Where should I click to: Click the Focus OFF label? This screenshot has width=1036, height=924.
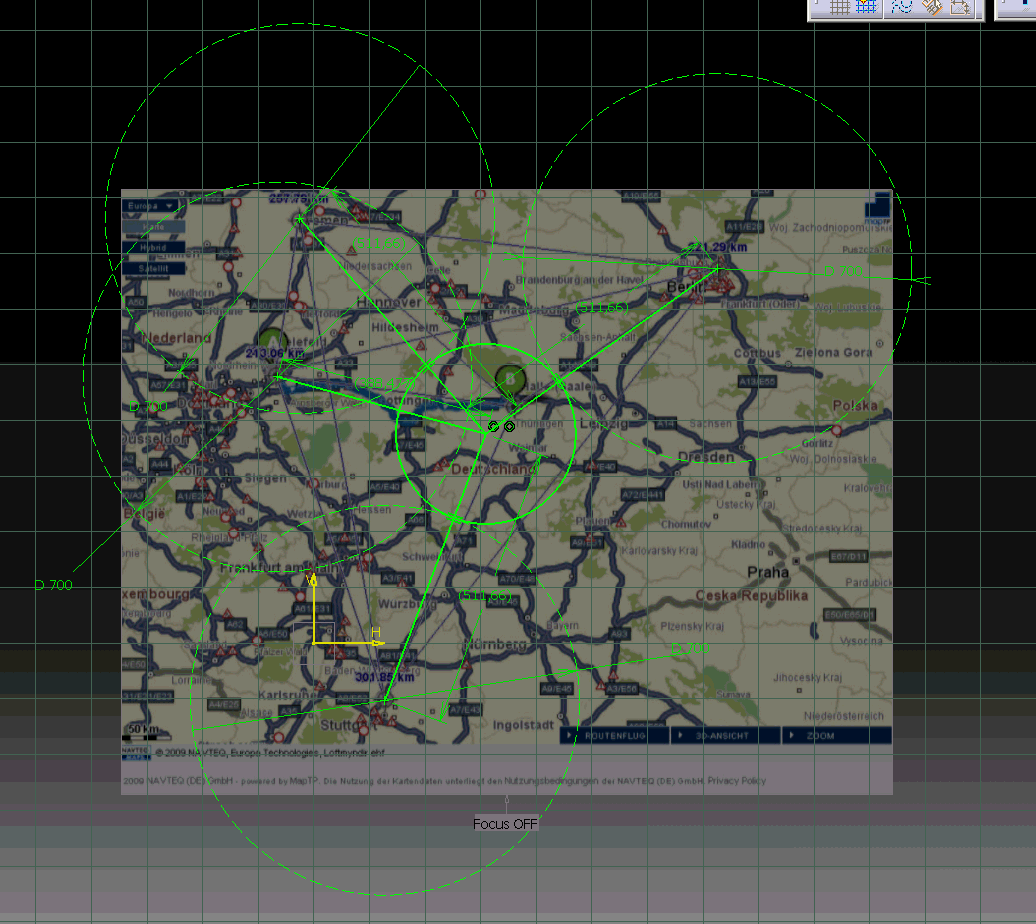point(505,824)
